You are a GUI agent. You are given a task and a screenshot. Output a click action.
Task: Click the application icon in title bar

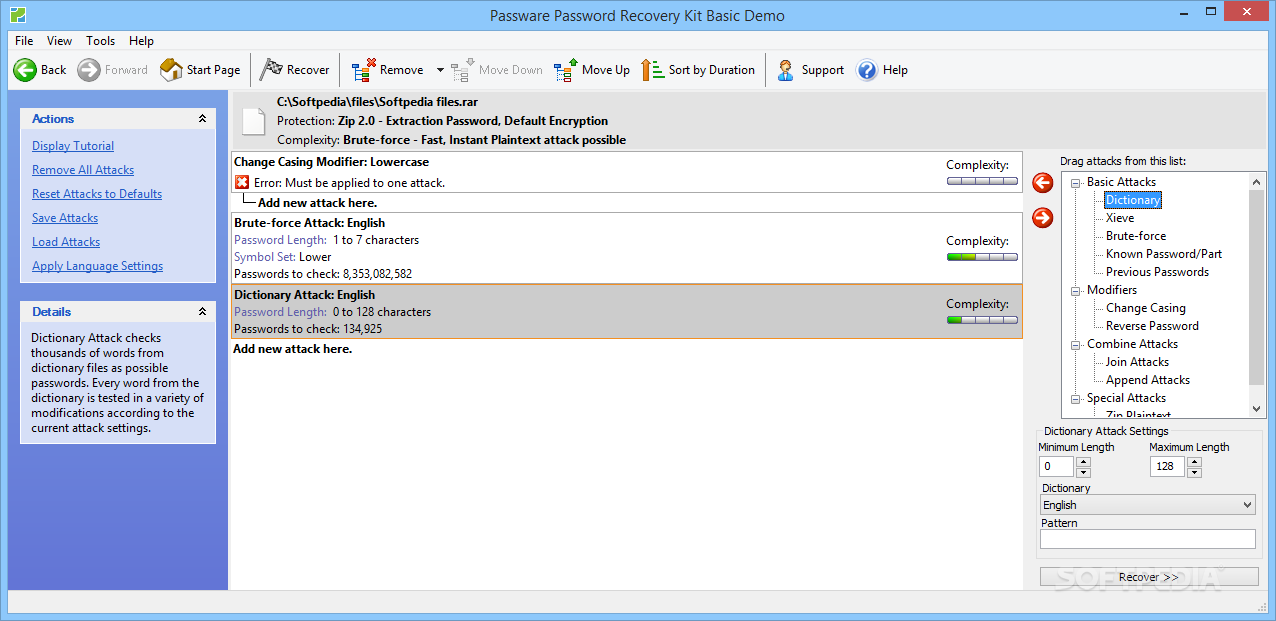tap(17, 15)
